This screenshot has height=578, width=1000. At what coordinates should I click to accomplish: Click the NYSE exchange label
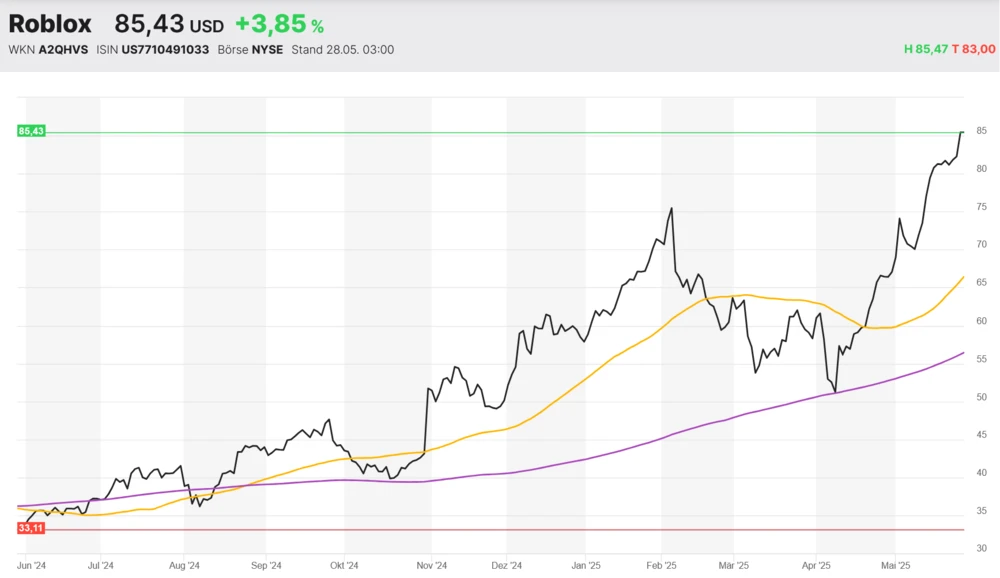[x=267, y=50]
